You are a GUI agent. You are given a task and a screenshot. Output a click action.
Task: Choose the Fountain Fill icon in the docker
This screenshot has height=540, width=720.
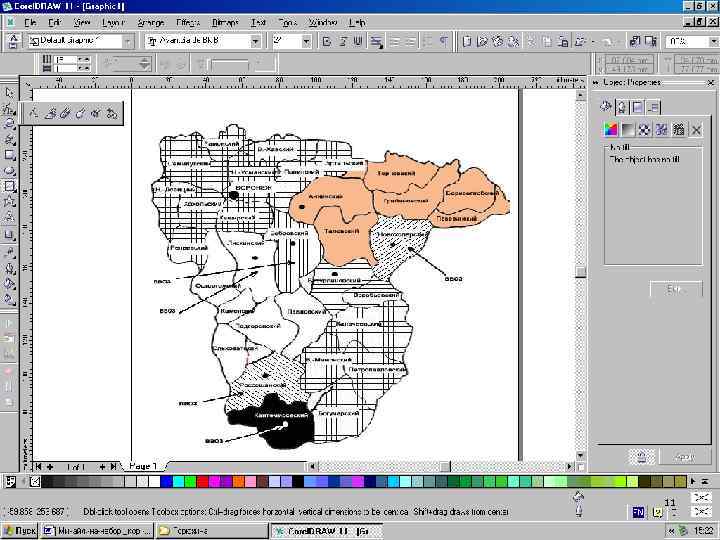point(627,129)
